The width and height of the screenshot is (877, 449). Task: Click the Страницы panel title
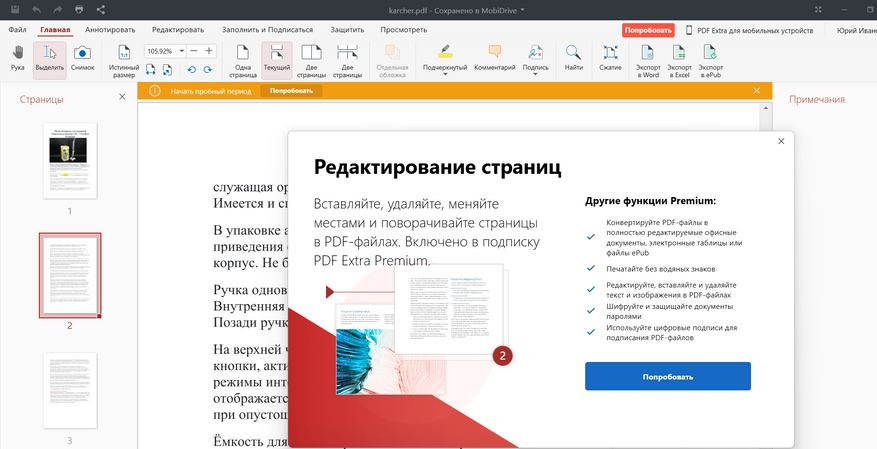point(41,100)
